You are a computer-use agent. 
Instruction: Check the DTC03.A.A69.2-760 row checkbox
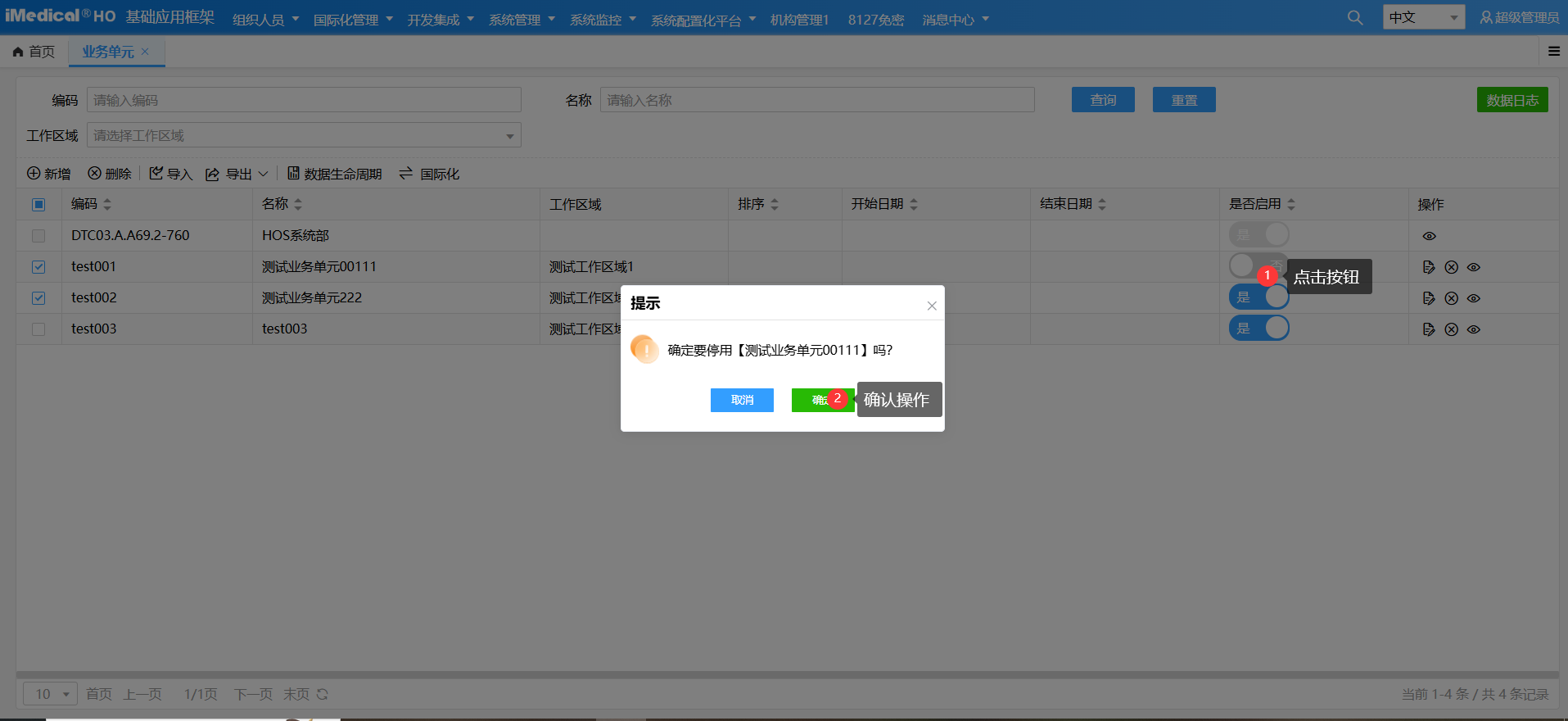click(x=38, y=236)
